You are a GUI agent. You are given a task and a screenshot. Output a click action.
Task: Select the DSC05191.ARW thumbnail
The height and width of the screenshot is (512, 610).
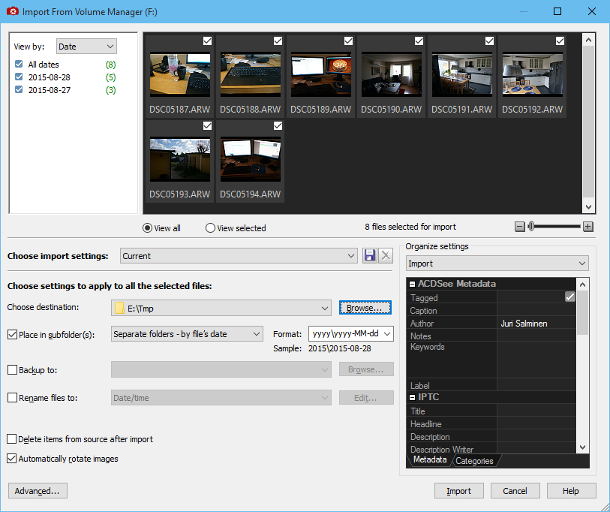pos(462,75)
